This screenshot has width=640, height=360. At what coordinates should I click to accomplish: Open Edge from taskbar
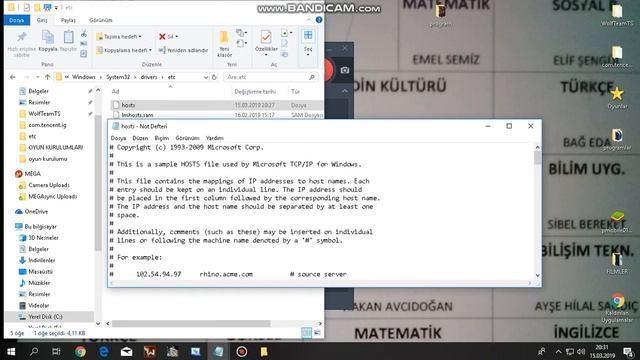103,351
